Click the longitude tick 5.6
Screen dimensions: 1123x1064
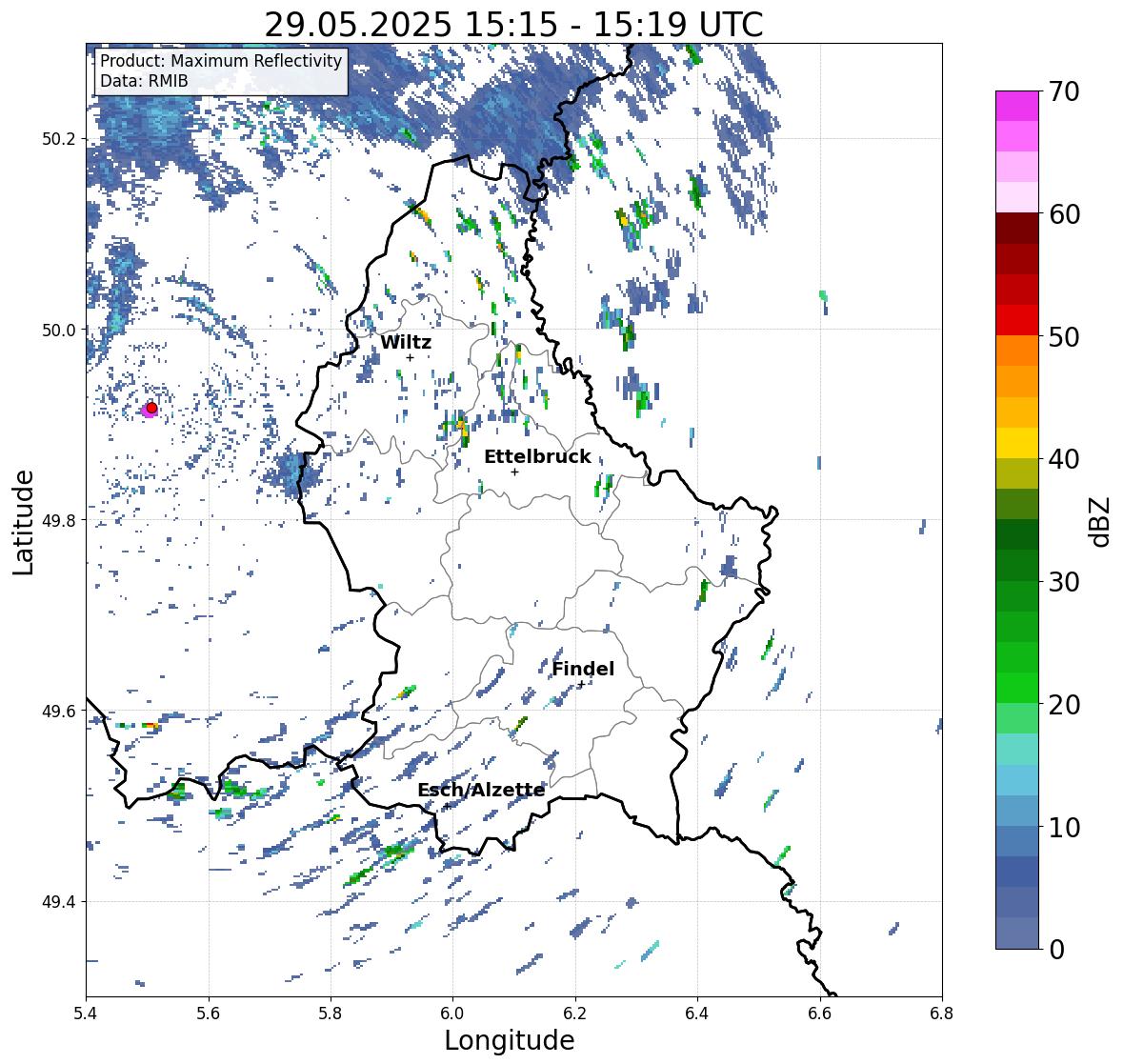(x=209, y=1013)
